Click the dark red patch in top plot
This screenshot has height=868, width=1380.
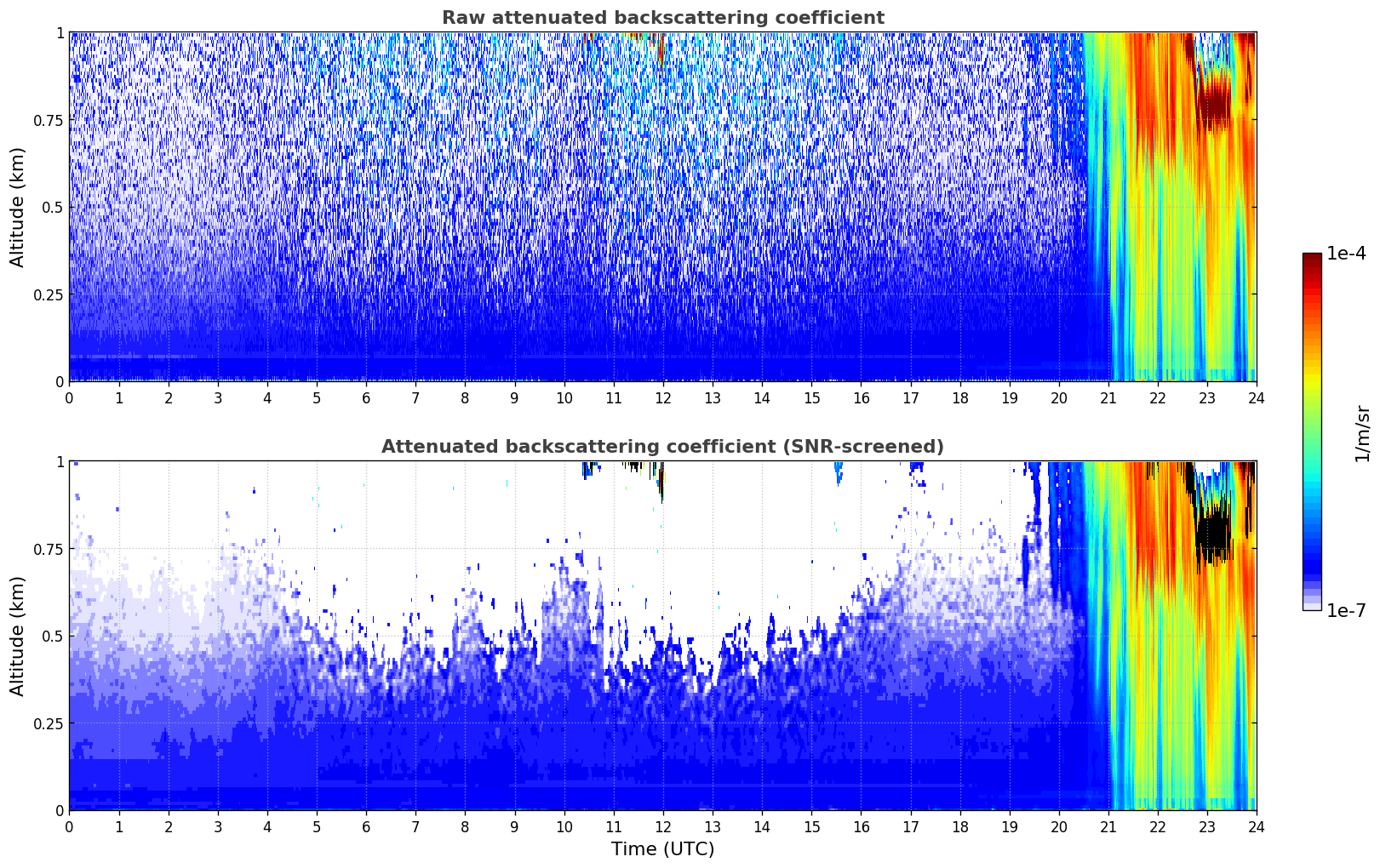(1213, 104)
